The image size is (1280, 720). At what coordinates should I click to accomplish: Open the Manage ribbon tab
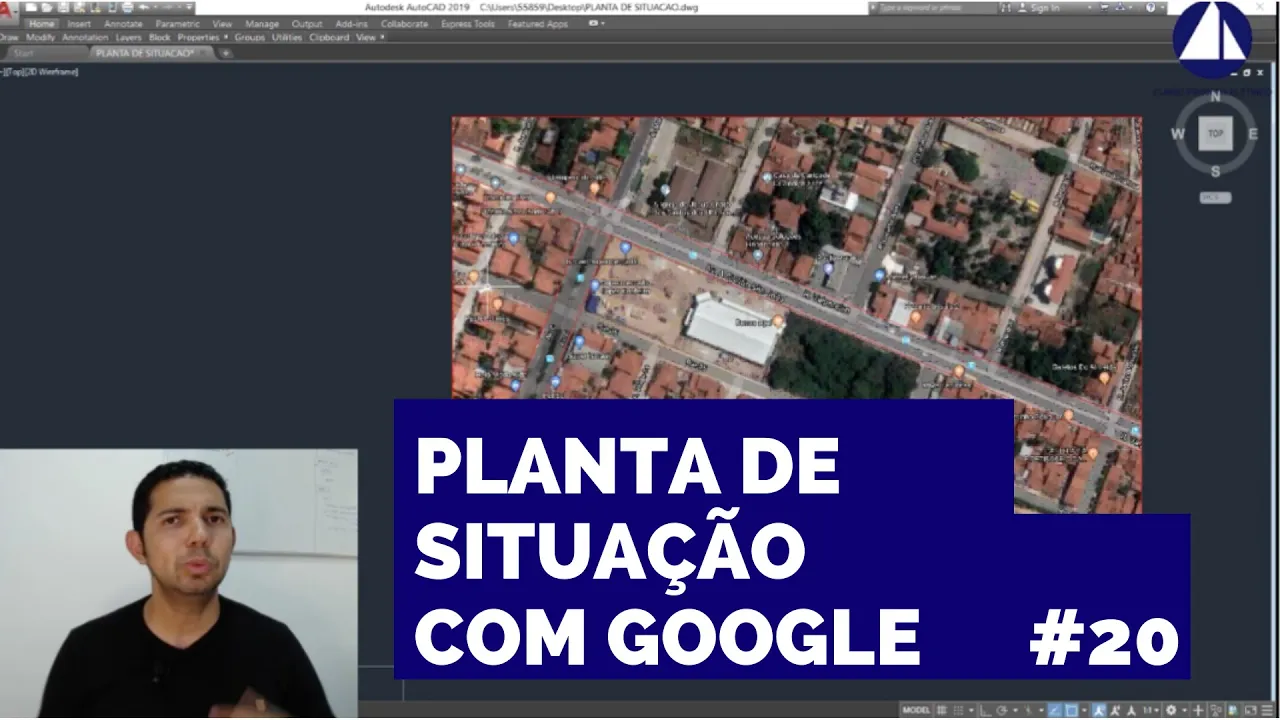pos(262,24)
